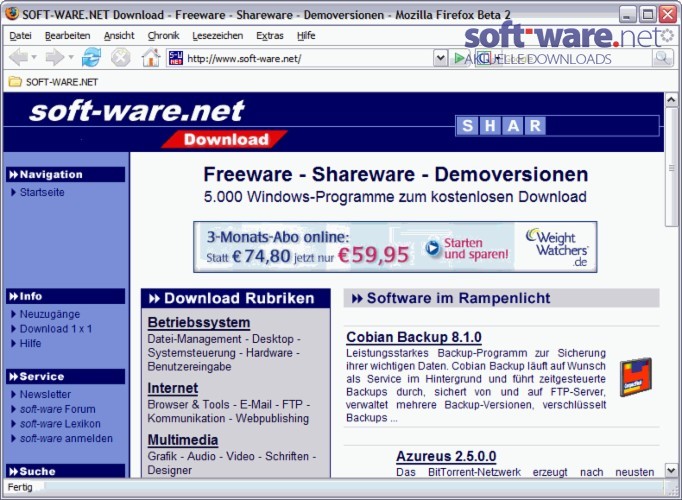Open the Back button history dropdown

pyautogui.click(x=34, y=57)
